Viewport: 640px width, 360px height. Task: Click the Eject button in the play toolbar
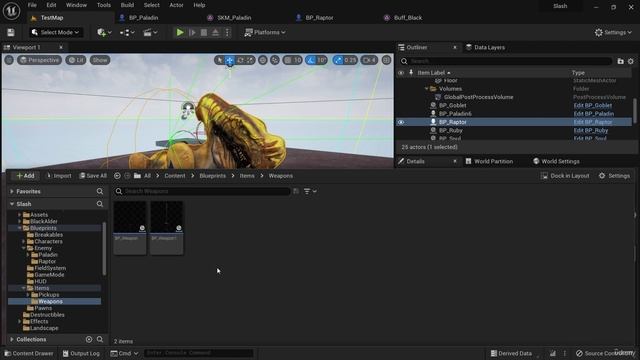point(215,32)
